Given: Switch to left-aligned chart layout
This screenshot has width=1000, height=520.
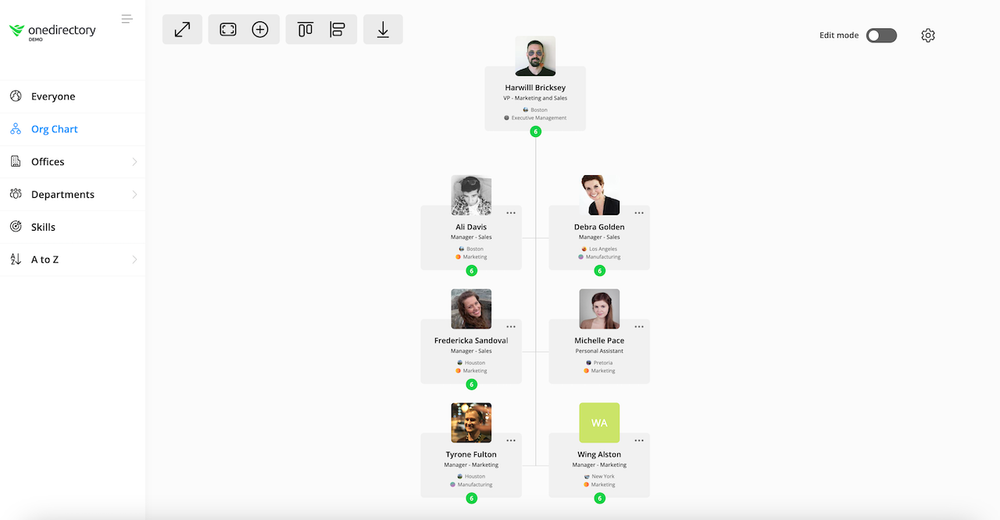Looking at the screenshot, I should coord(337,30).
